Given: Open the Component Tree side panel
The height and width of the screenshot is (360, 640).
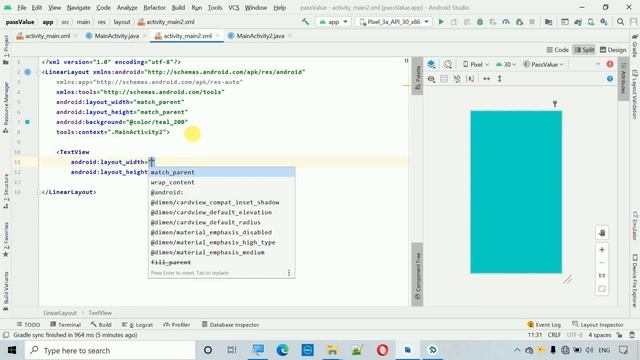Looking at the screenshot, I should (418, 274).
